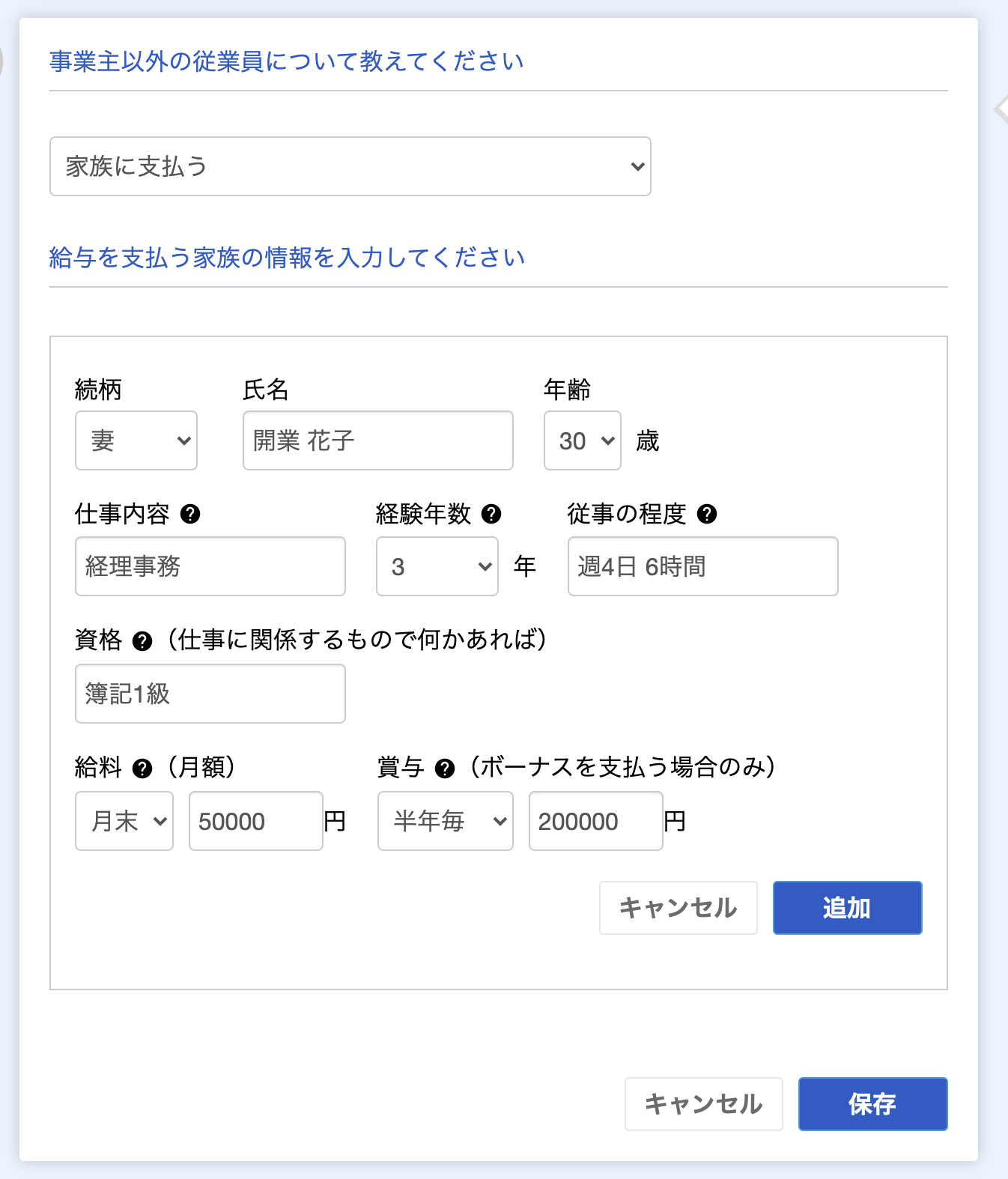The height and width of the screenshot is (1179, 1008).
Task: Click help icon next to 経験年数
Action: (491, 514)
